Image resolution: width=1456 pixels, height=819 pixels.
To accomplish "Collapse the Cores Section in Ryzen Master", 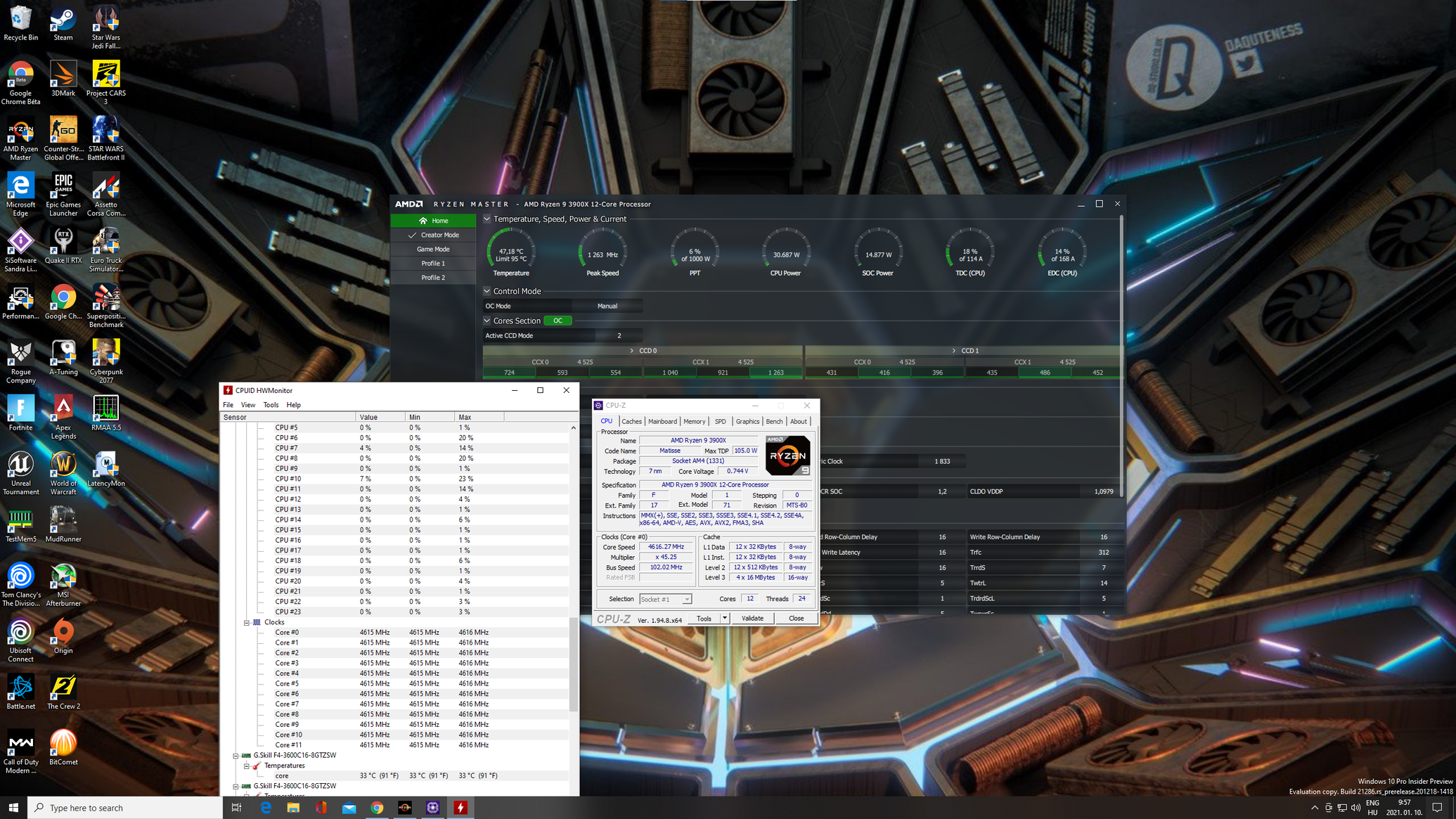I will tap(487, 321).
